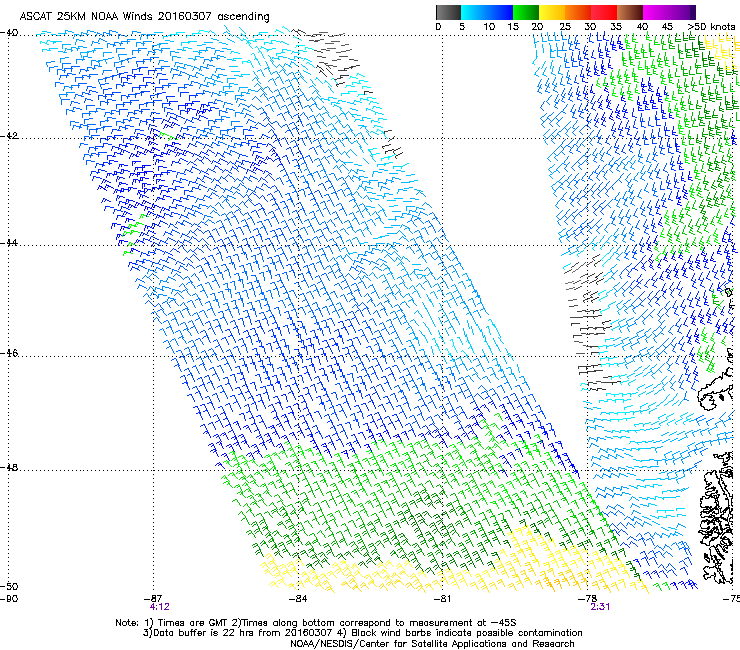Click the '-84' longitude label
The width and height of the screenshot is (740, 650).
pos(298,599)
